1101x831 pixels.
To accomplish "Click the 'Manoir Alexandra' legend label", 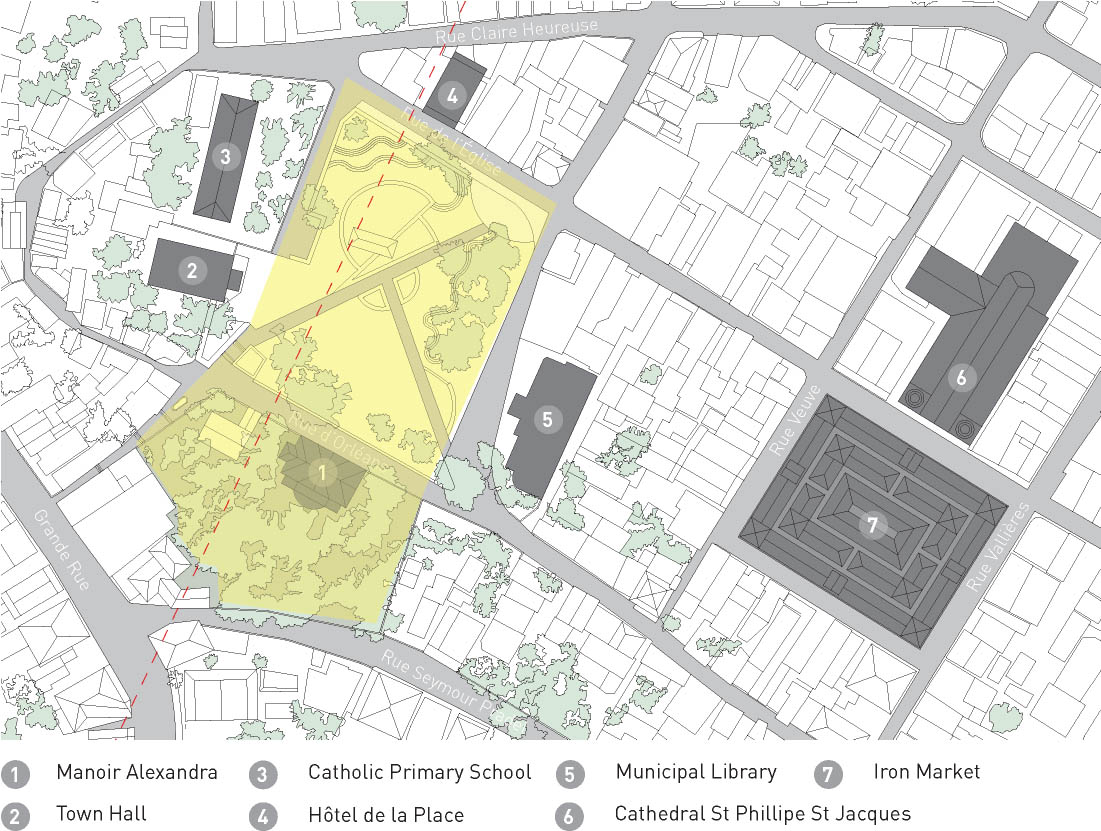I will [137, 772].
